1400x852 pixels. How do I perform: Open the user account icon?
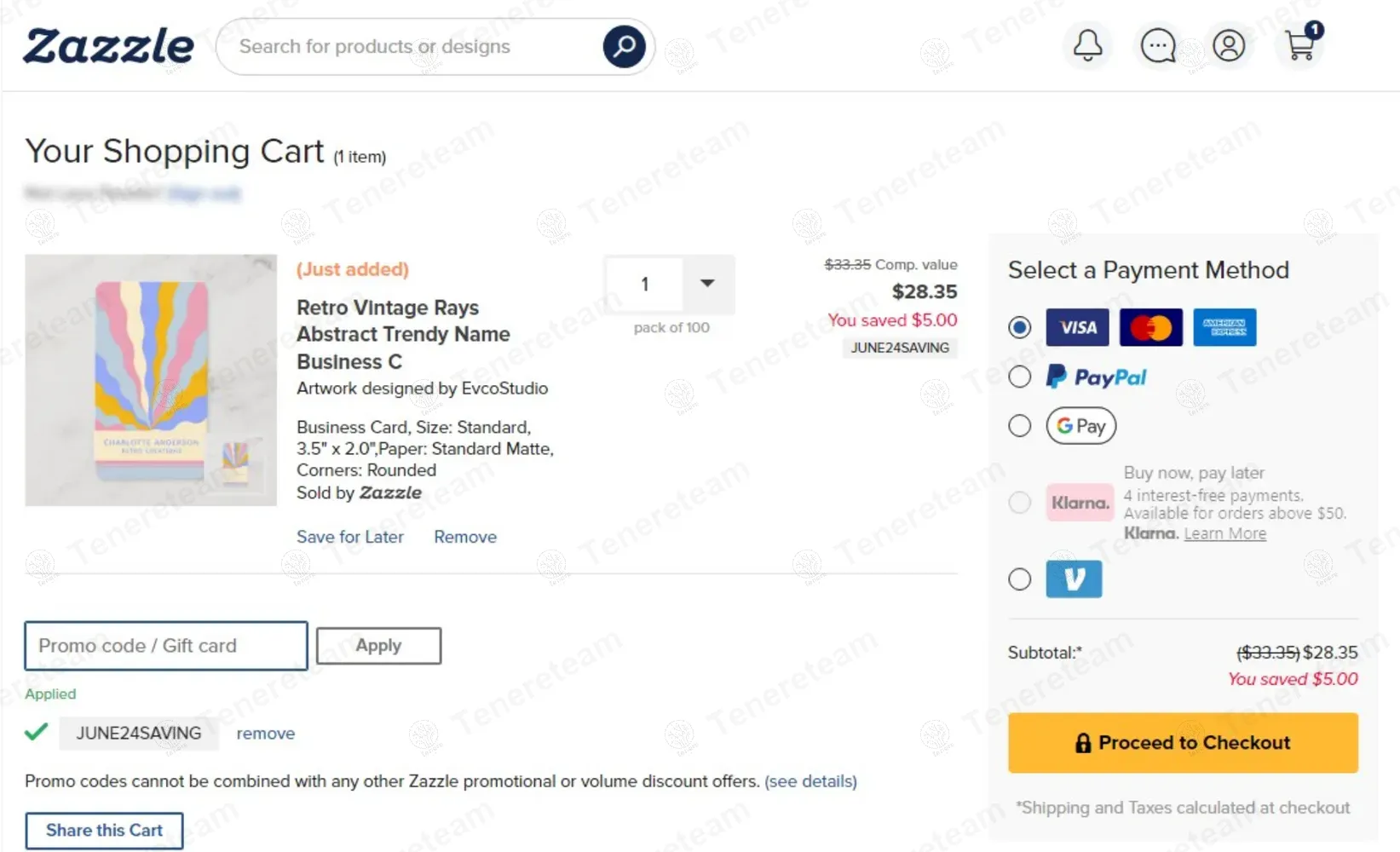pos(1229,45)
